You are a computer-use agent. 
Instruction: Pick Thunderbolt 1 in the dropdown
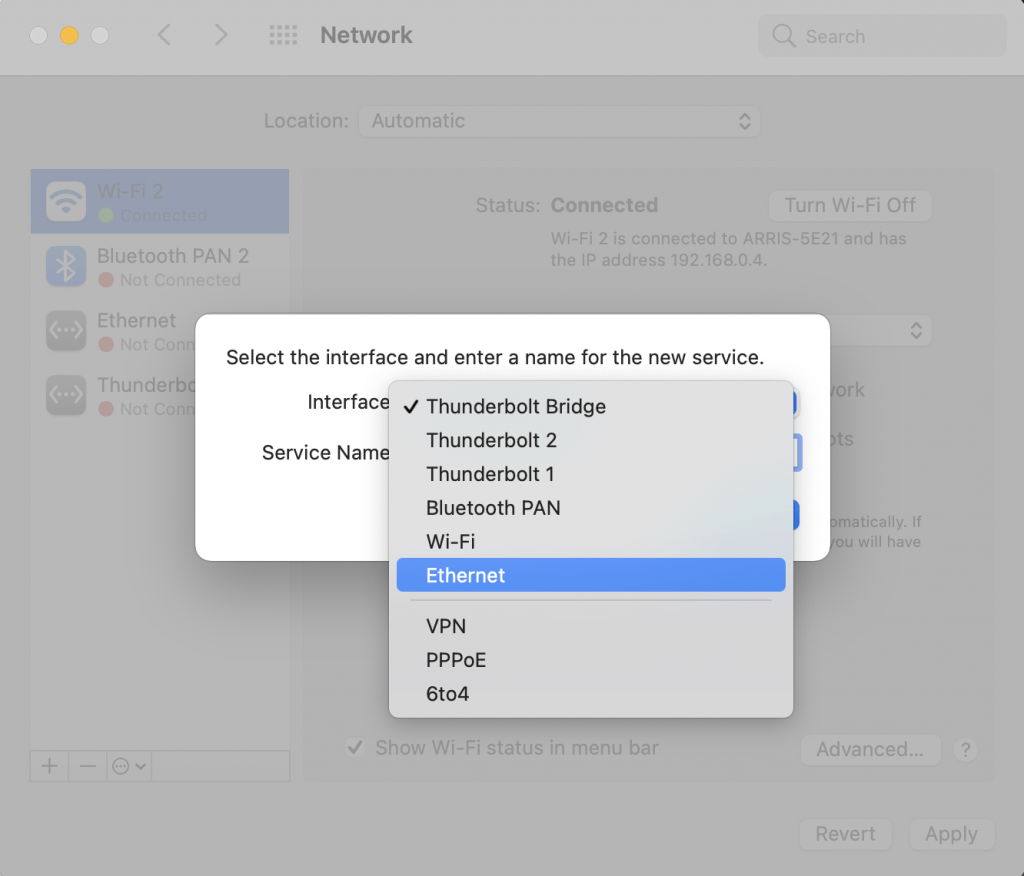(590, 474)
